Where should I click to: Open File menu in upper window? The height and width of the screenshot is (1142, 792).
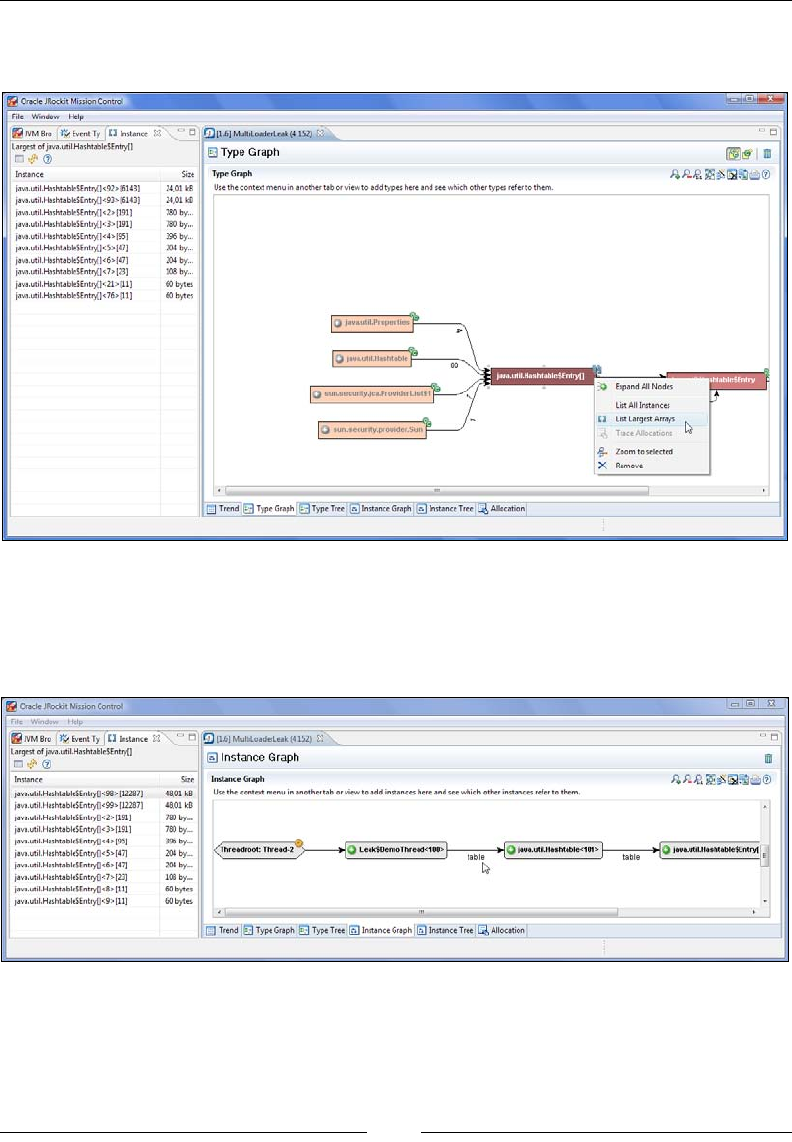tap(17, 117)
